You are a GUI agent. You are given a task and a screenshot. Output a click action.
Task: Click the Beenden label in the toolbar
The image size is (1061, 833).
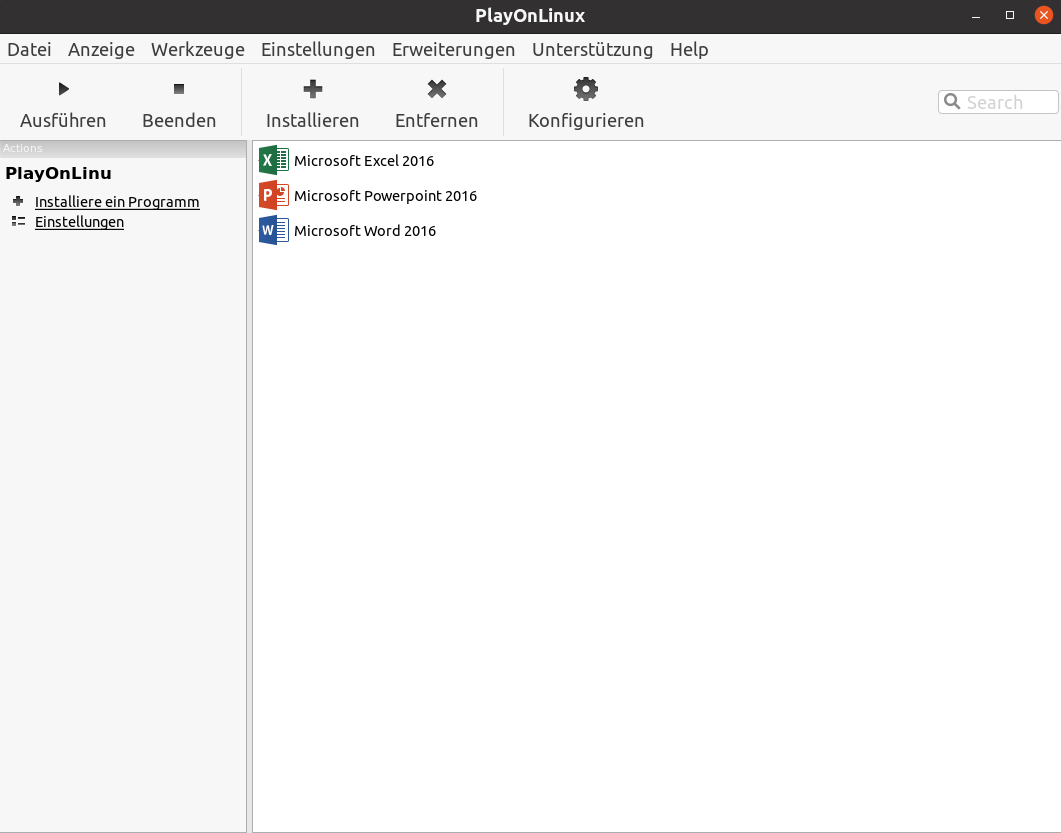coord(179,120)
